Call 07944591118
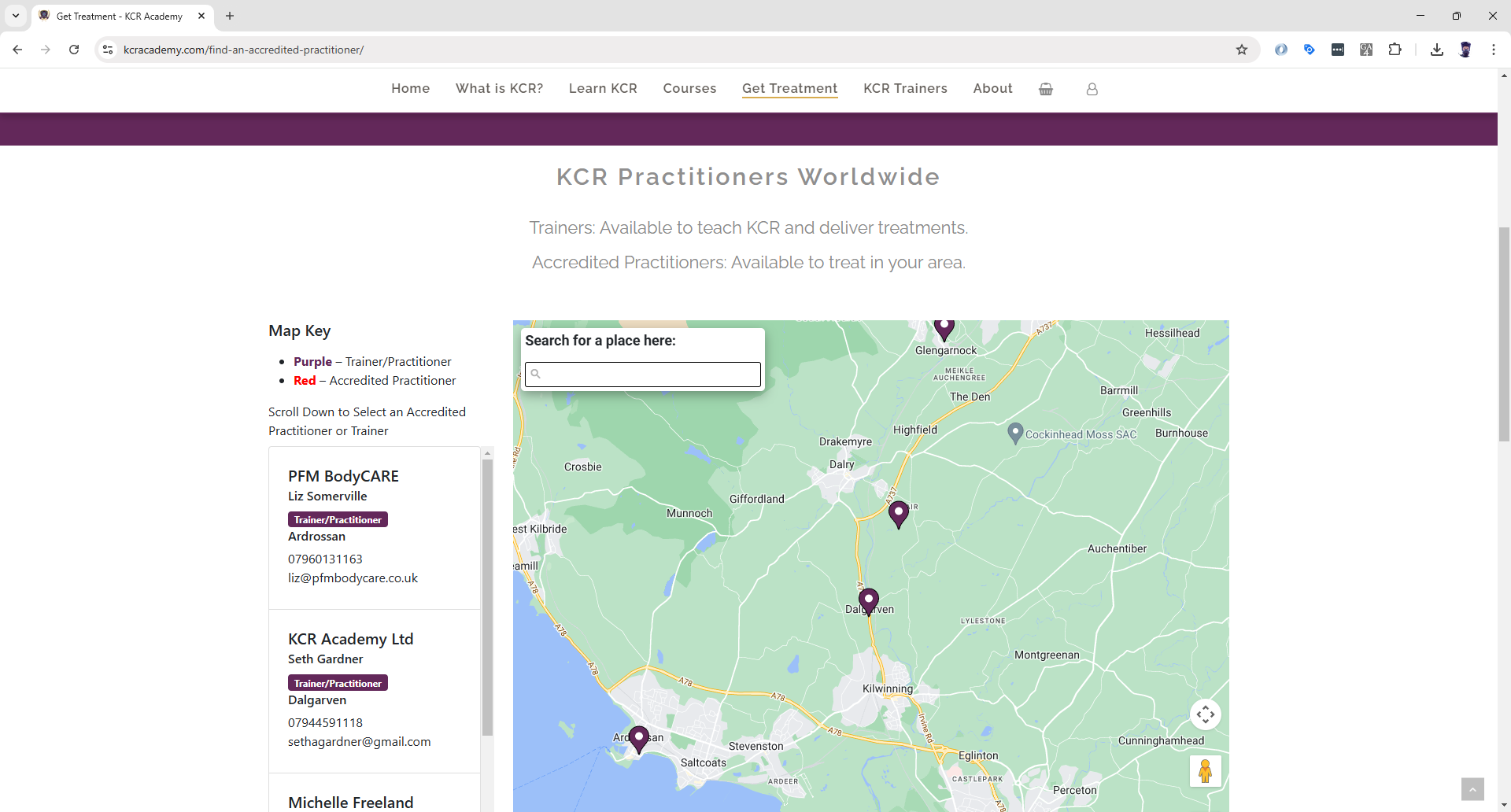 tap(325, 723)
